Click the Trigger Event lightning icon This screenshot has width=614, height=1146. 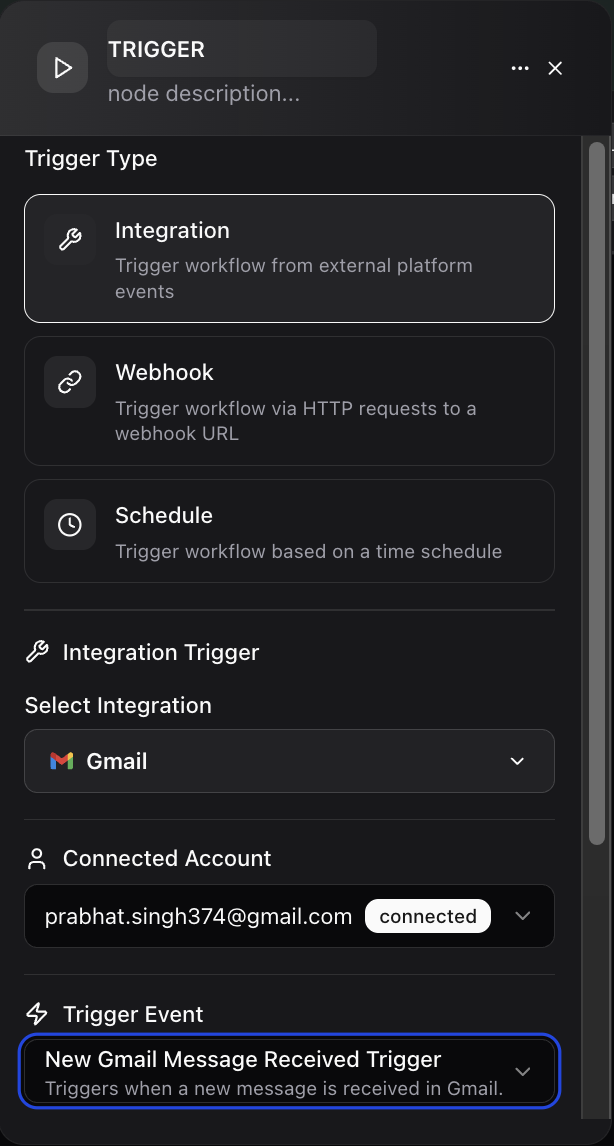[x=37, y=1014]
